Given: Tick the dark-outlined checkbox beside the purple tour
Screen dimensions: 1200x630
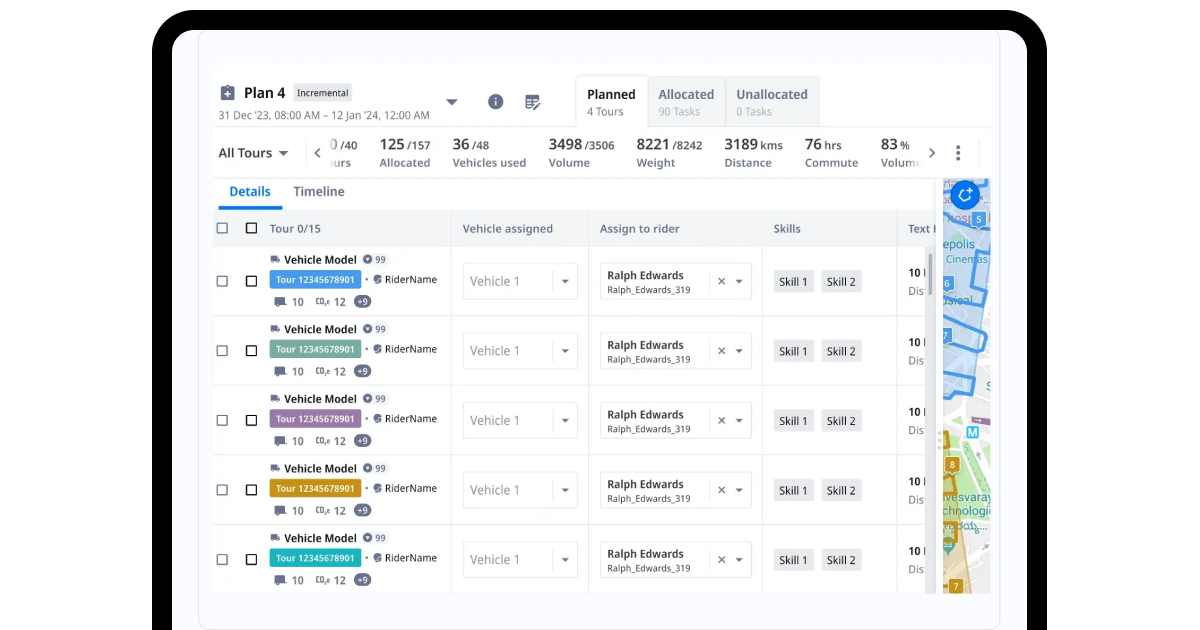Looking at the screenshot, I should point(251,420).
